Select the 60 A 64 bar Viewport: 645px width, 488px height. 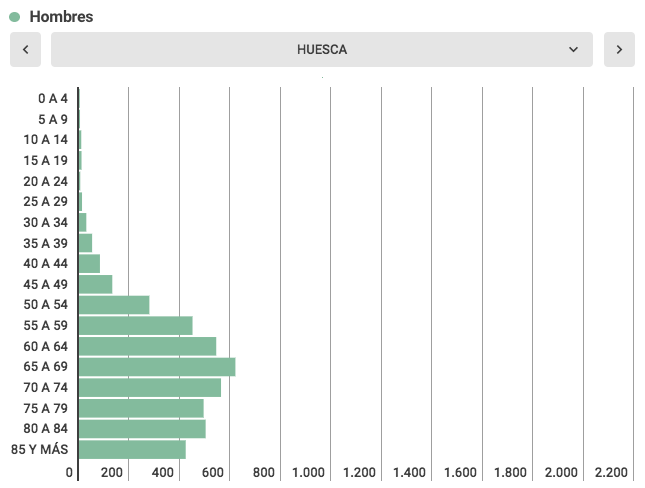tap(147, 346)
